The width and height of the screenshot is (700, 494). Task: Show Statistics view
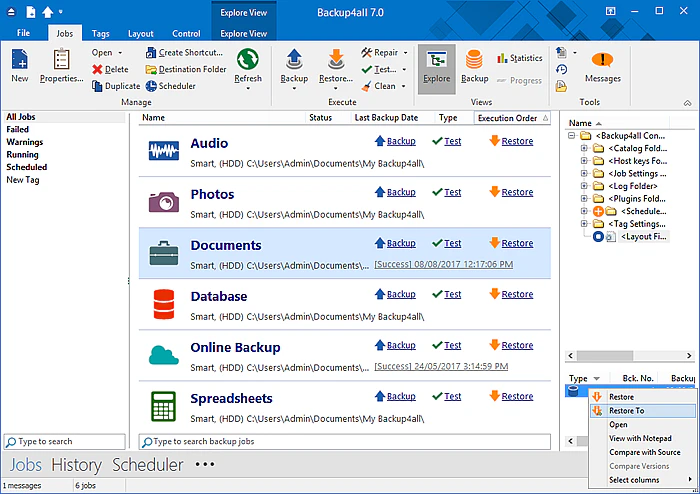click(519, 58)
